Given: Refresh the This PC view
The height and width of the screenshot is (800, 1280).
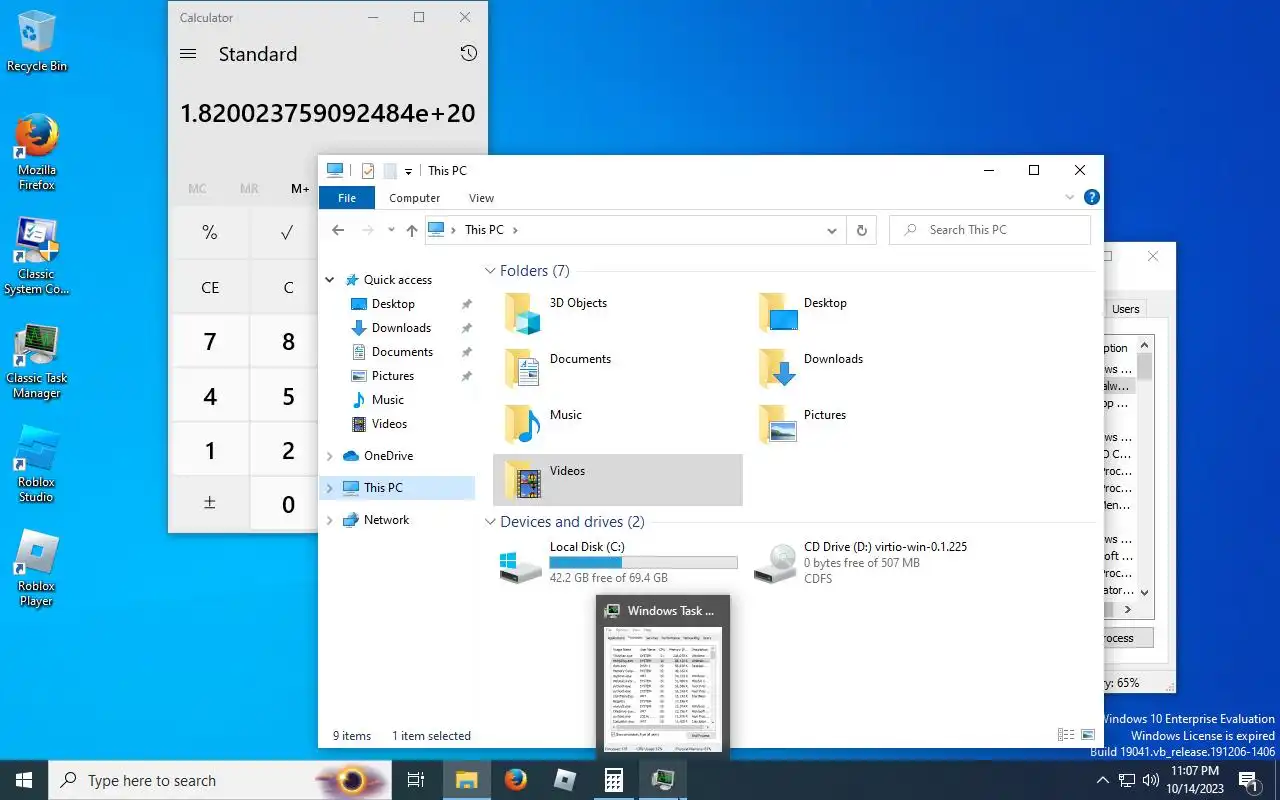Looking at the screenshot, I should tap(862, 230).
